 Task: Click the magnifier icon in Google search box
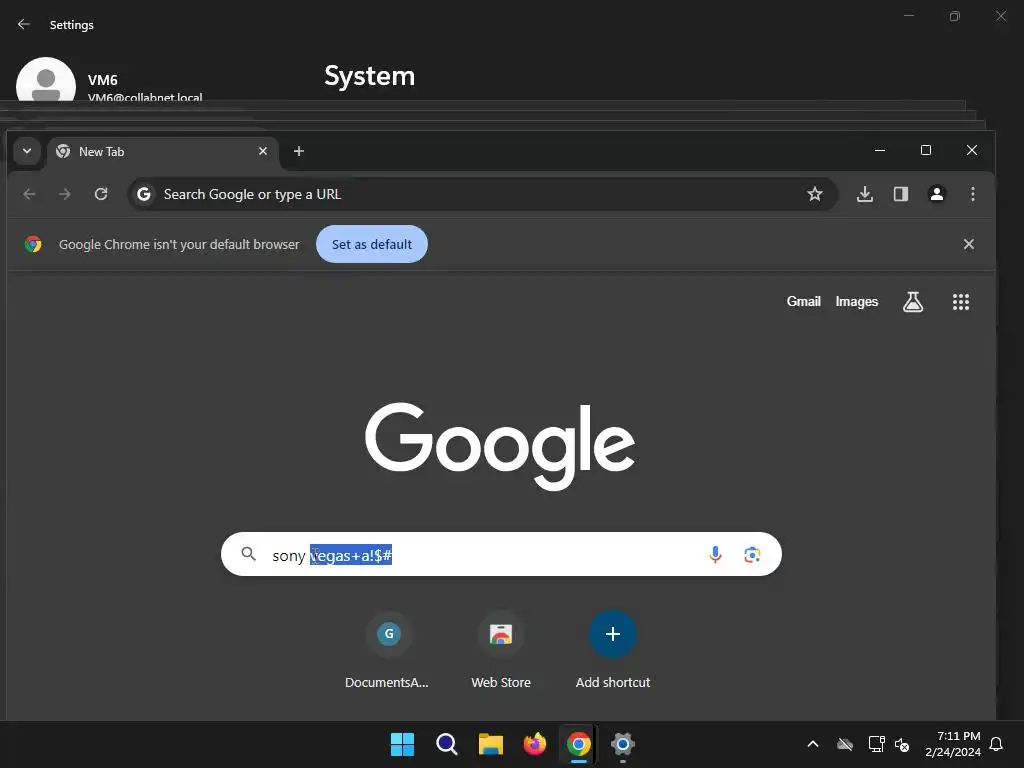(248, 554)
